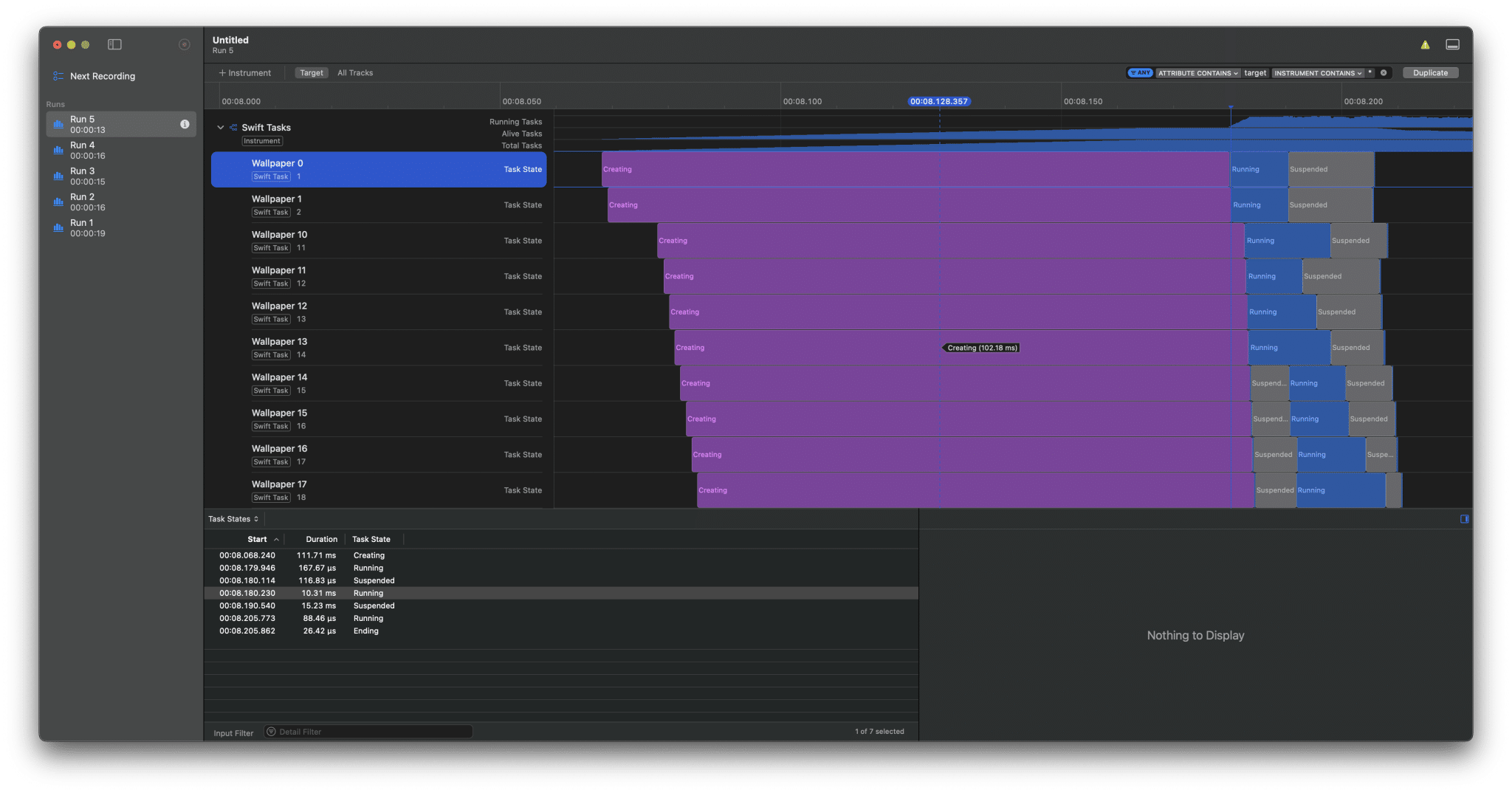This screenshot has height=793, width=1512.
Task: Open the ATTRIBUTE CONTAINS dropdown
Action: tap(1197, 73)
